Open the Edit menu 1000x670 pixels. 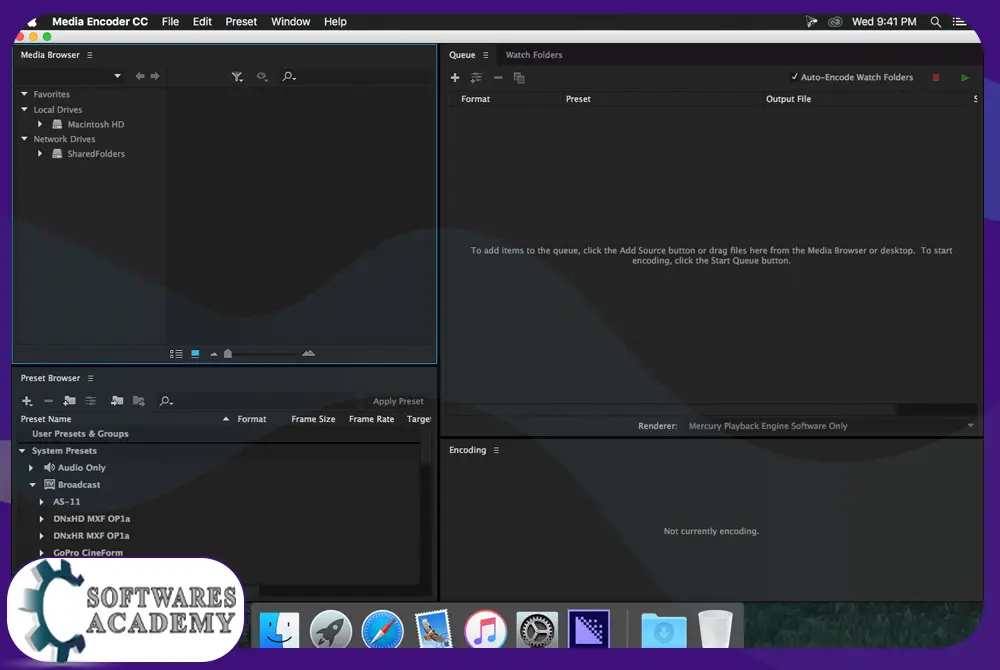coord(202,22)
